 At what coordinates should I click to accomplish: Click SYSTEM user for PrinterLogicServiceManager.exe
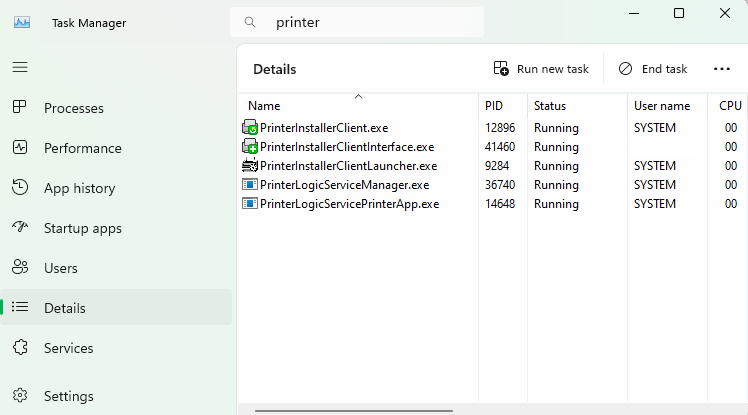(x=655, y=185)
